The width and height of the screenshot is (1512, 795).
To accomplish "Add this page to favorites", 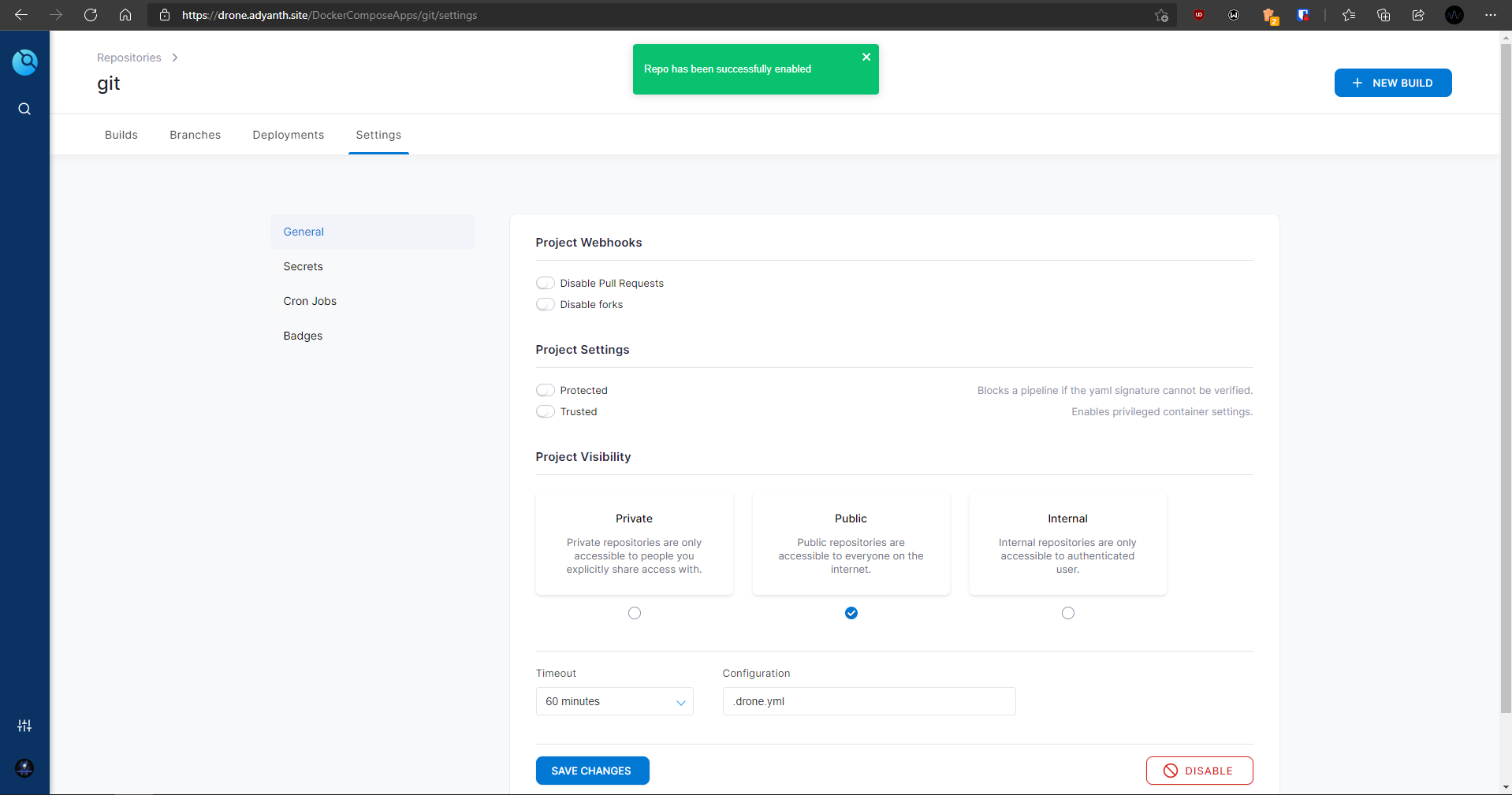I will tap(1161, 15).
